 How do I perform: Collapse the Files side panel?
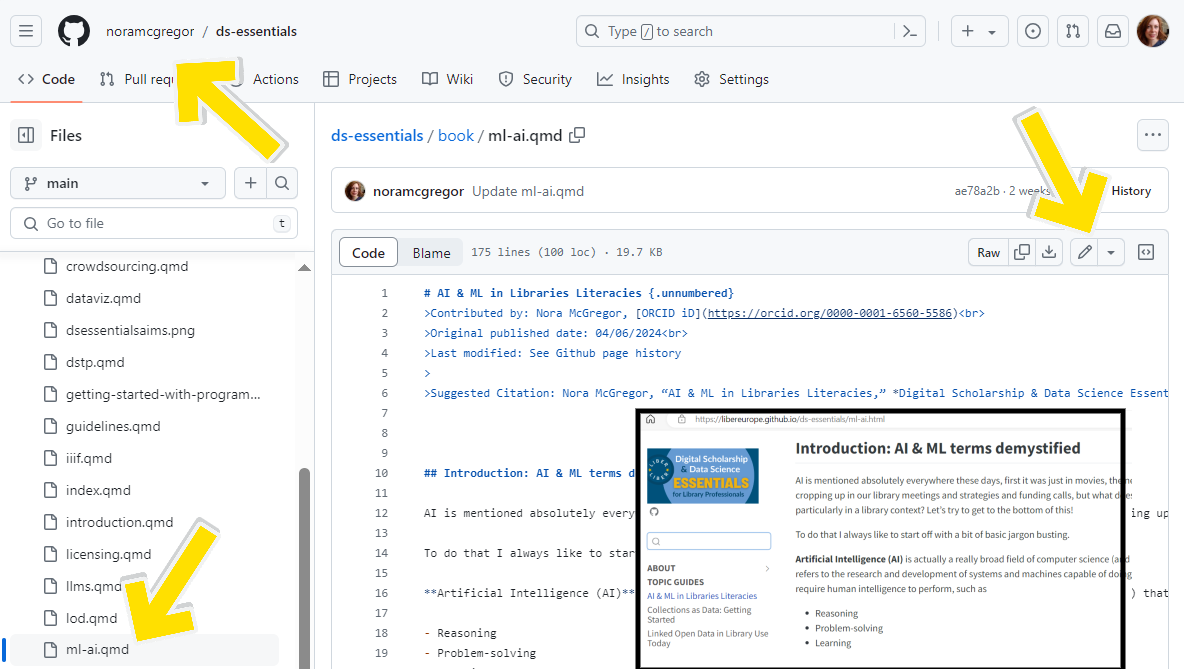[x=26, y=135]
